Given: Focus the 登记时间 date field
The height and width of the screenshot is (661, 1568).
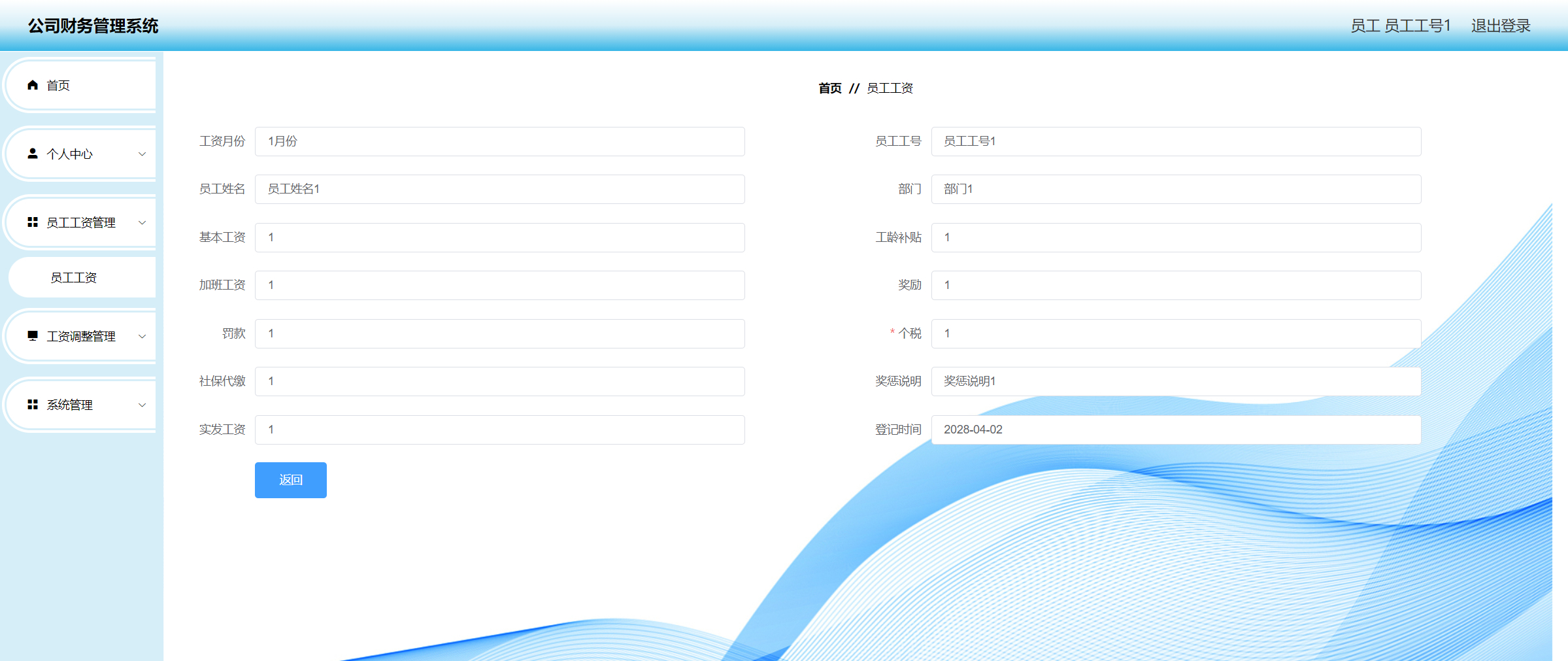Looking at the screenshot, I should click(x=1176, y=430).
